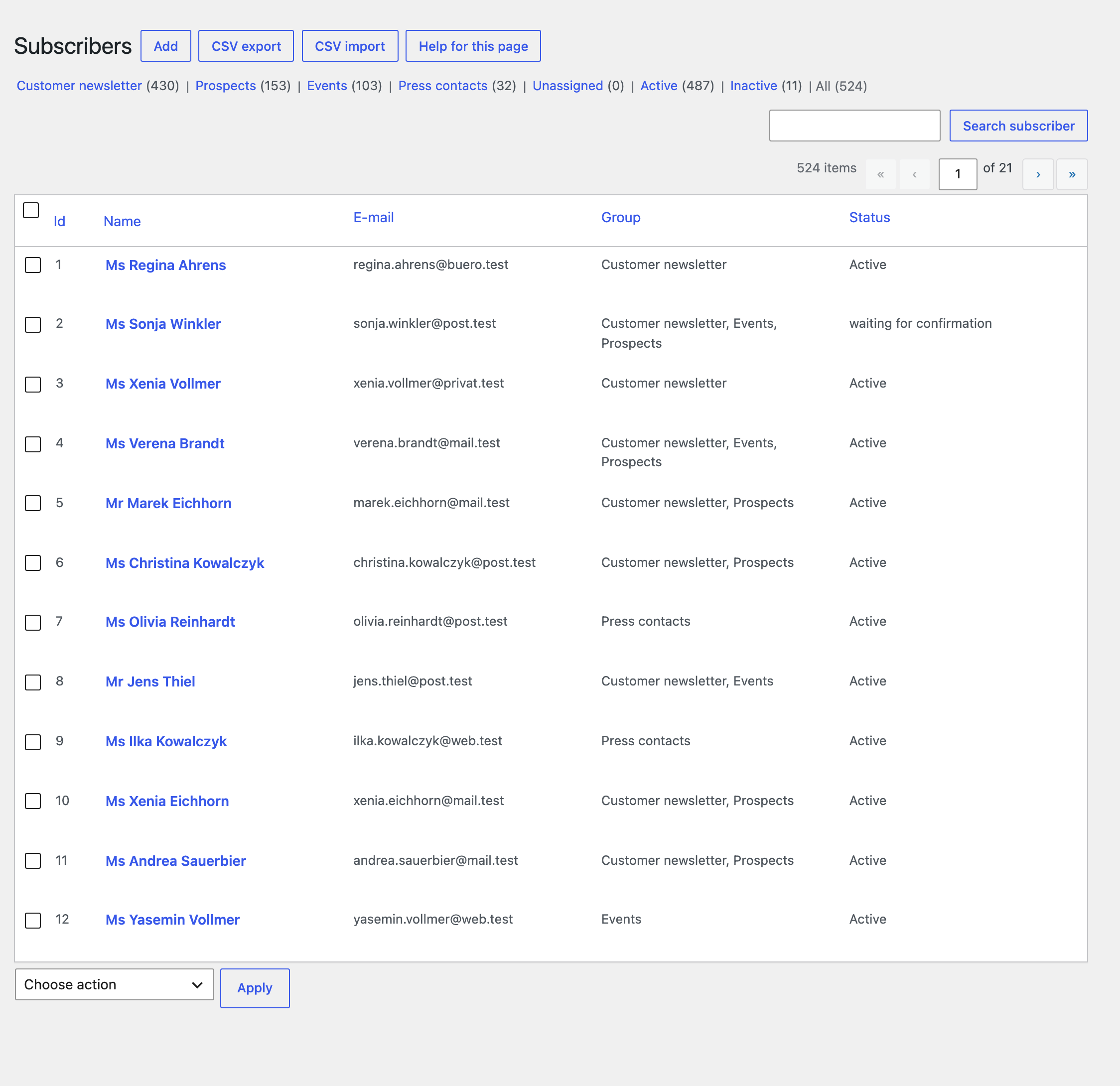Click the Search subscriber button
Image resolution: width=1120 pixels, height=1086 pixels.
(x=1018, y=126)
